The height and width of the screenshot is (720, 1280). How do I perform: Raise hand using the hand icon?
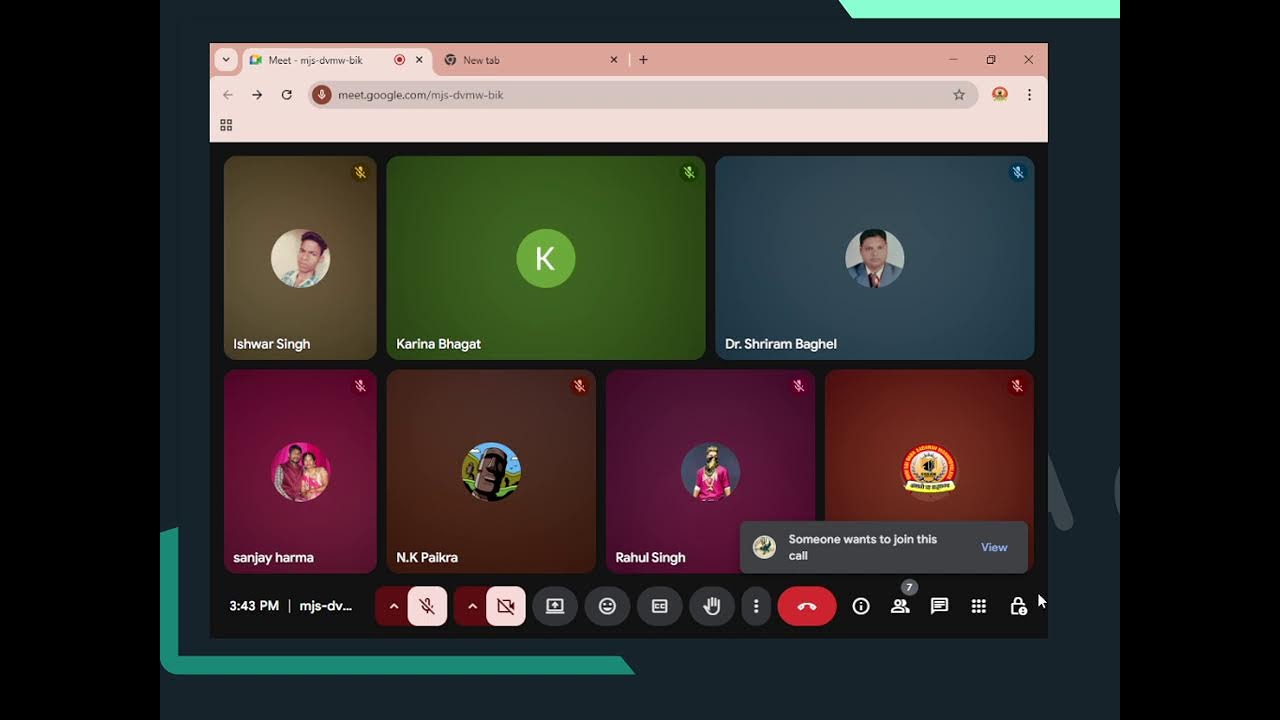pos(712,606)
